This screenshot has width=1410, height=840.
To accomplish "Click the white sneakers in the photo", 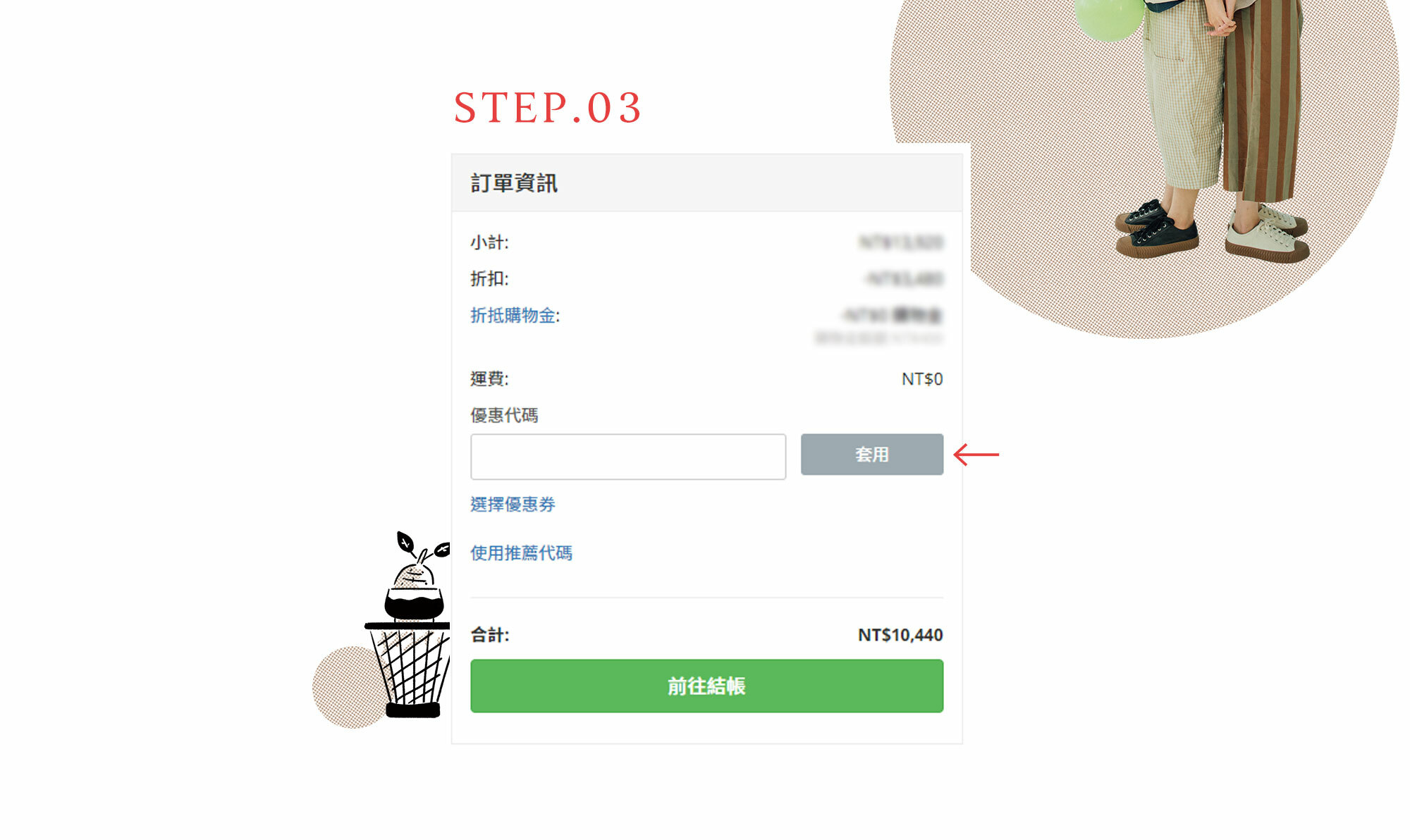I will point(1268,234).
